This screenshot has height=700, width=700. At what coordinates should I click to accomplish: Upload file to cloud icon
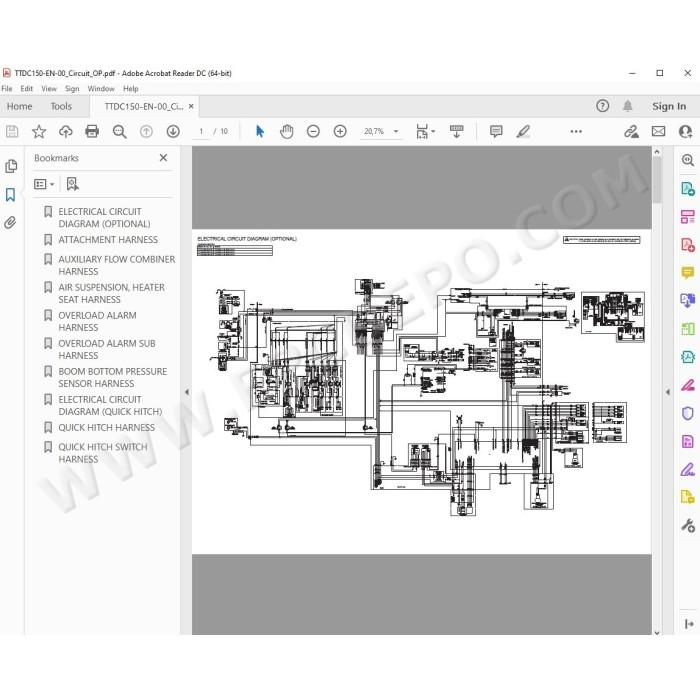coord(66,131)
